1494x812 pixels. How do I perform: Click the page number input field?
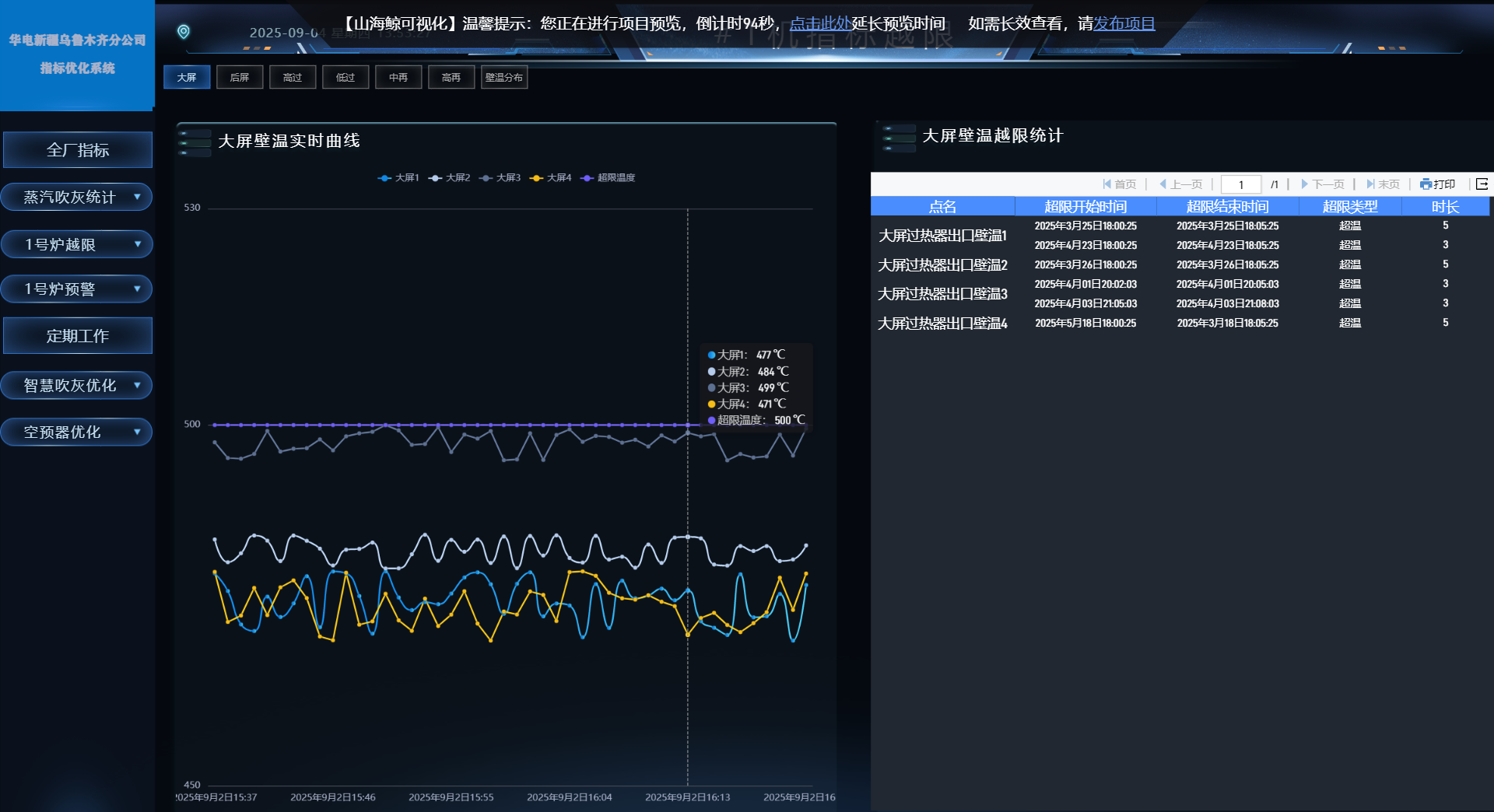[x=1240, y=184]
